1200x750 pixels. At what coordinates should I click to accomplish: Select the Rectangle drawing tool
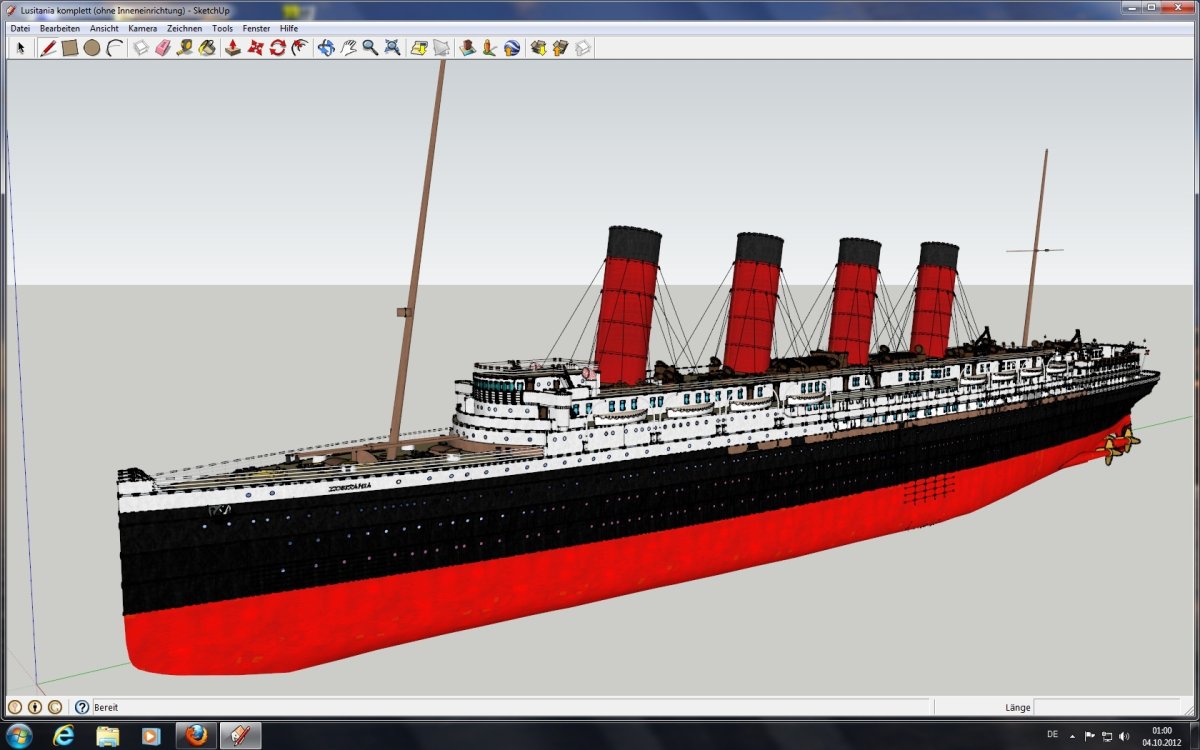(x=70, y=48)
